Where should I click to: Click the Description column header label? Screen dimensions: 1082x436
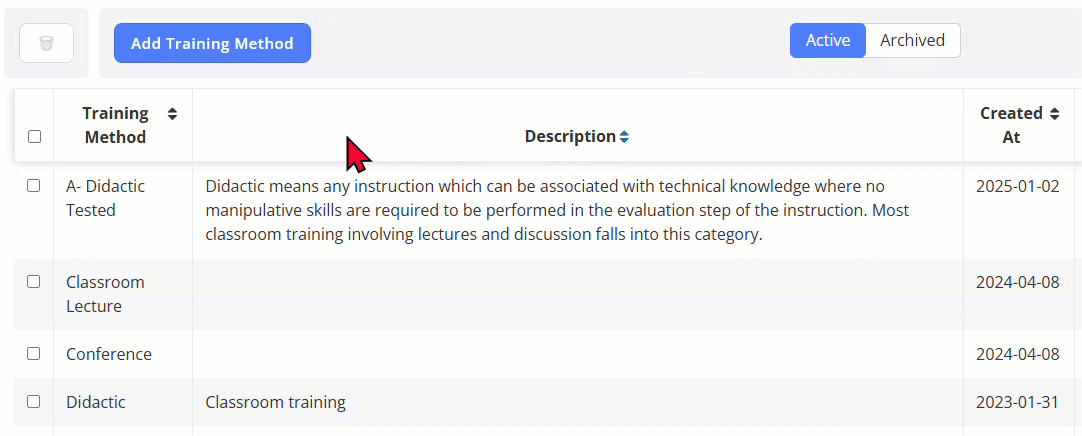(x=570, y=137)
